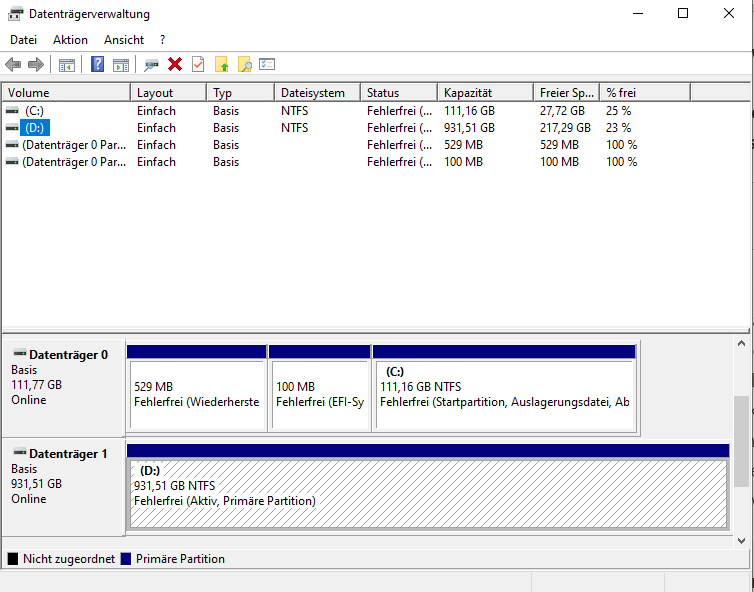Viewport: 754px width, 592px height.
Task: Click the black Nicht zugeordnet legend swatch
Action: [13, 559]
